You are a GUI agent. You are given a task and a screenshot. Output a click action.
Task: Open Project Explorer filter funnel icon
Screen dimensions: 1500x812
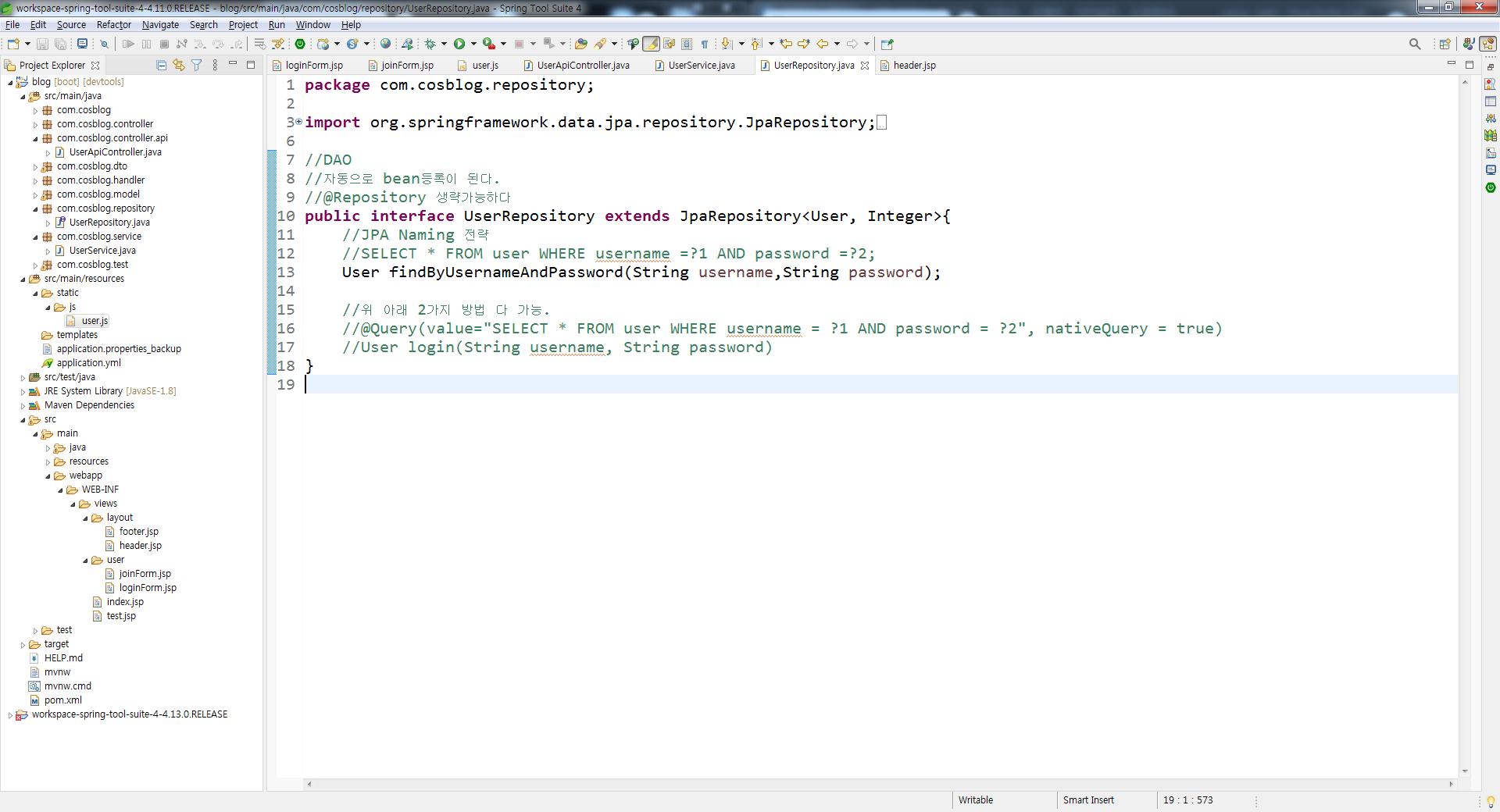(x=197, y=65)
